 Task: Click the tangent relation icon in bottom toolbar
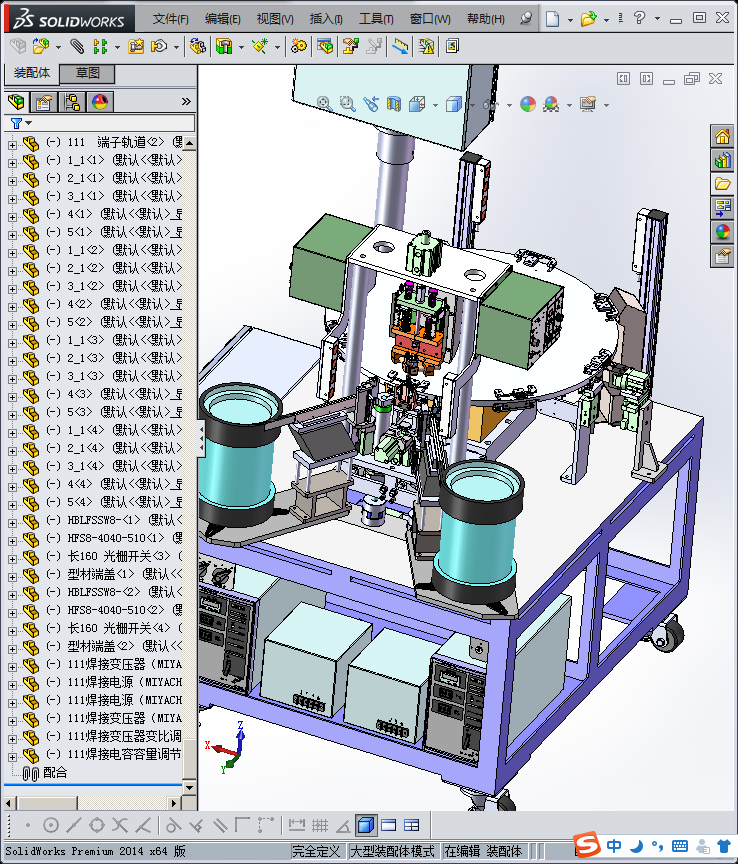(173, 825)
